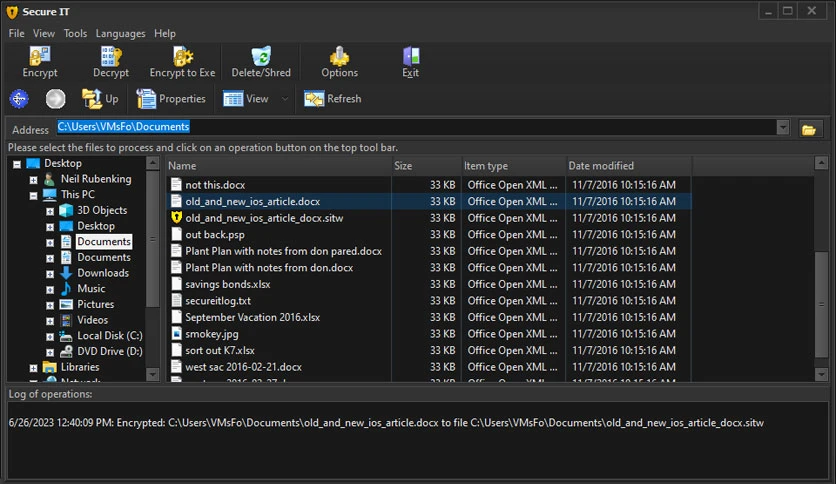Select file old_and_new_ios_article.docx

pos(253,201)
